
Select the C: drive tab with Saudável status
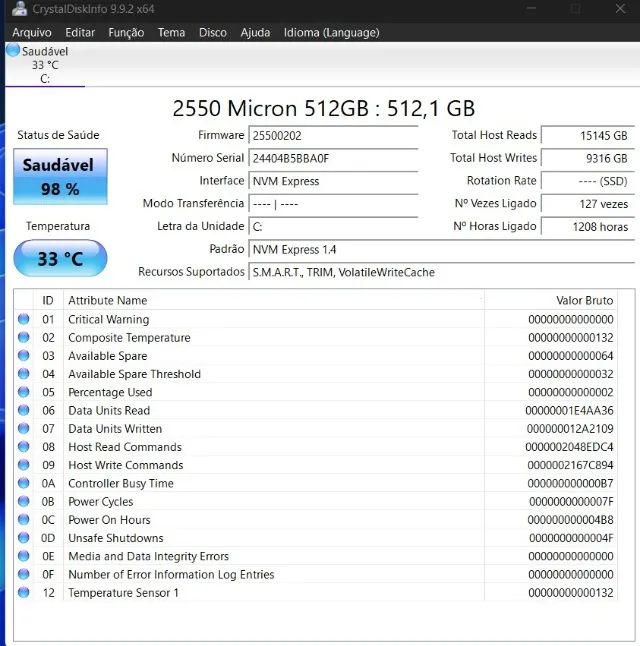(45, 65)
